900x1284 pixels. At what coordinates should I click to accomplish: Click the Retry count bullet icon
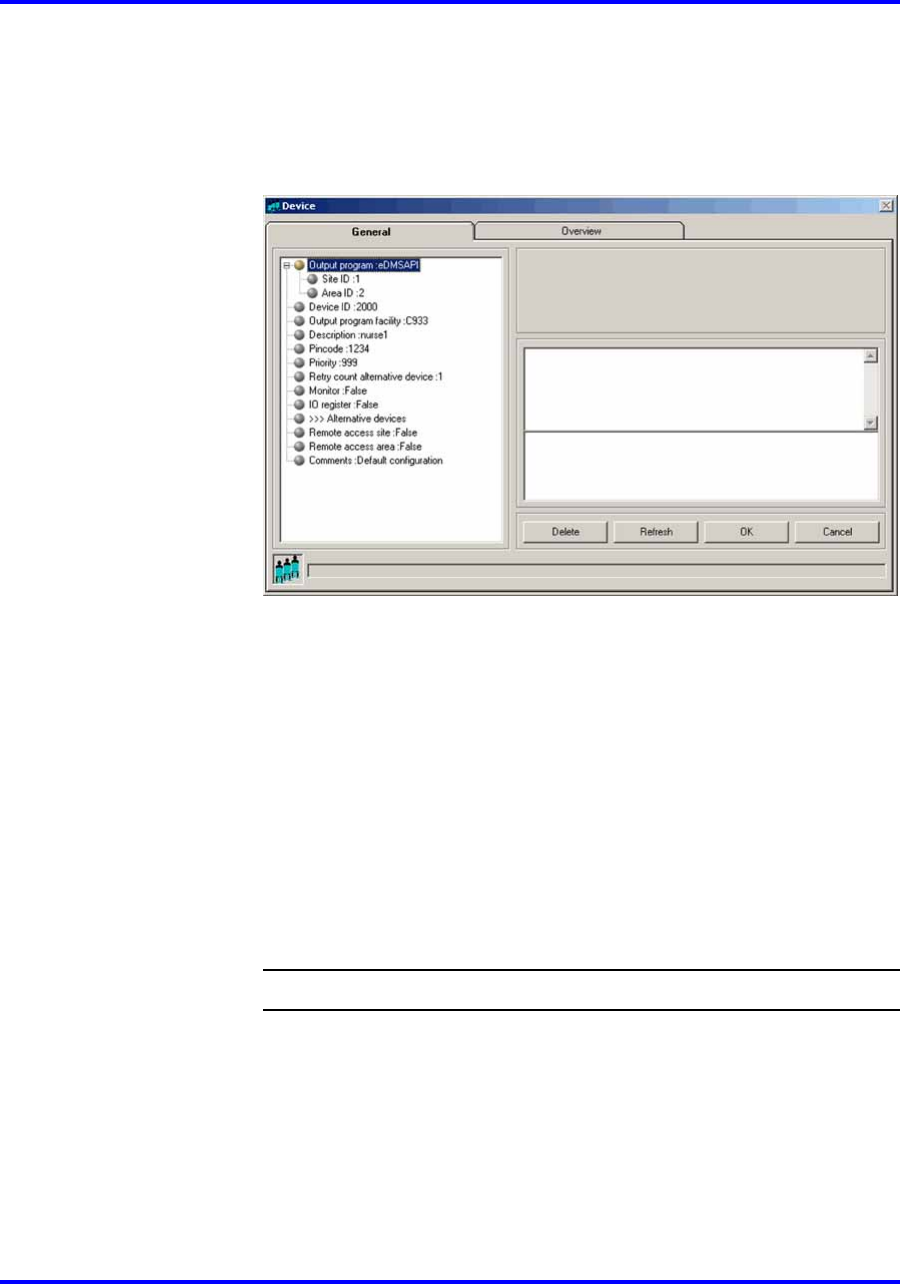point(299,377)
